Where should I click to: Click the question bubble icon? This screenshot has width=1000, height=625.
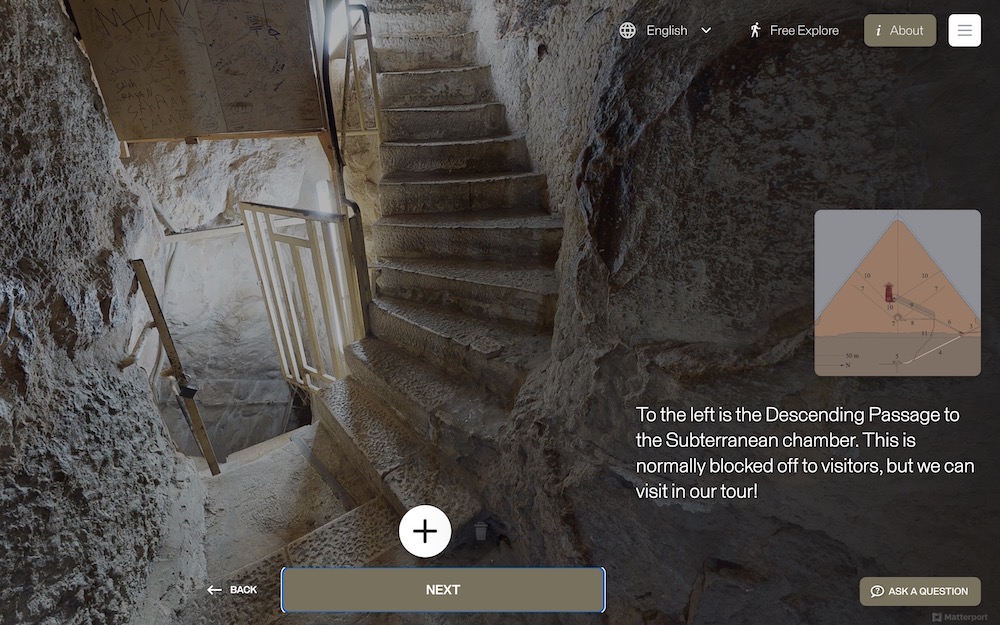click(877, 591)
